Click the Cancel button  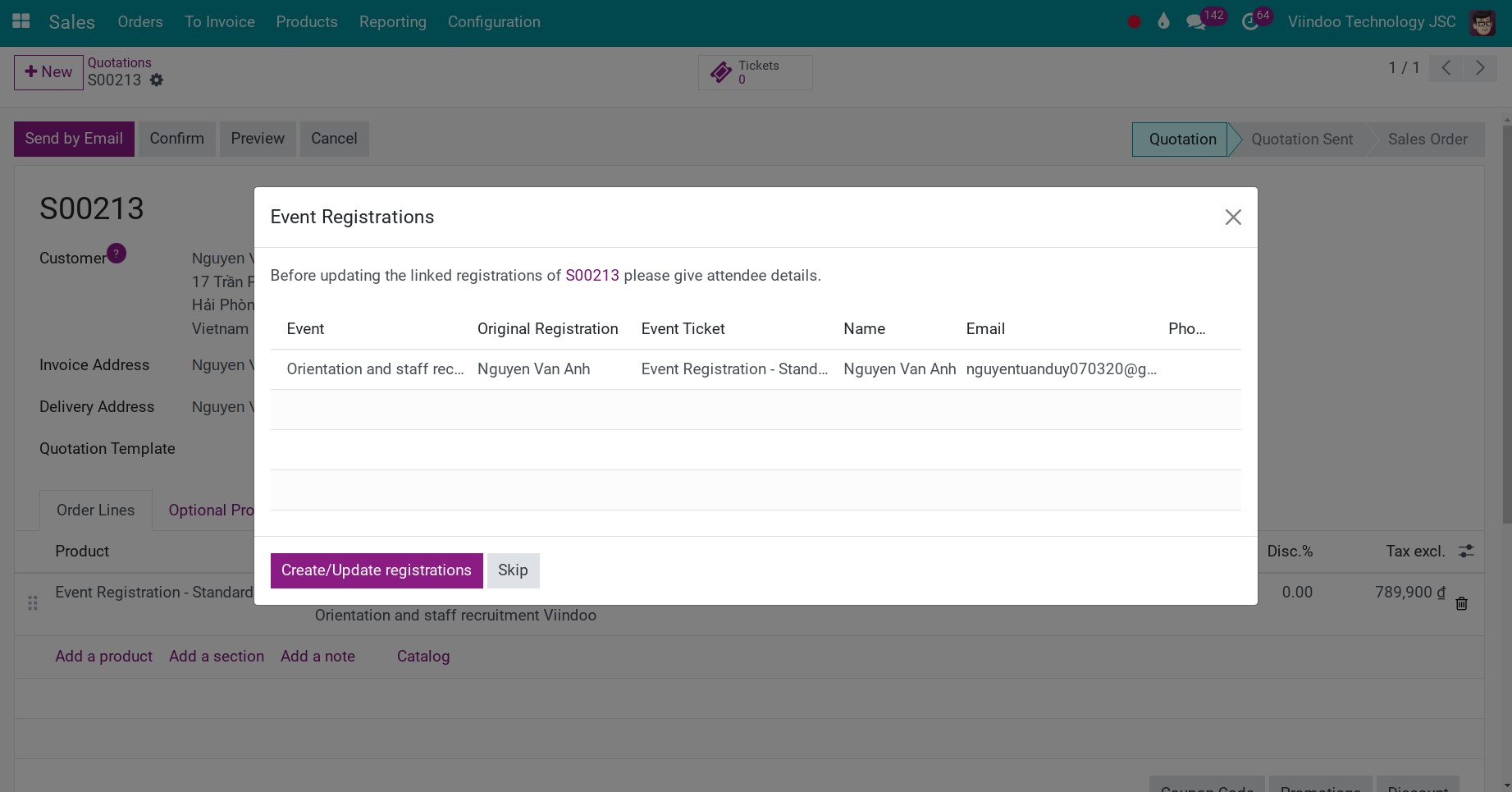point(334,139)
